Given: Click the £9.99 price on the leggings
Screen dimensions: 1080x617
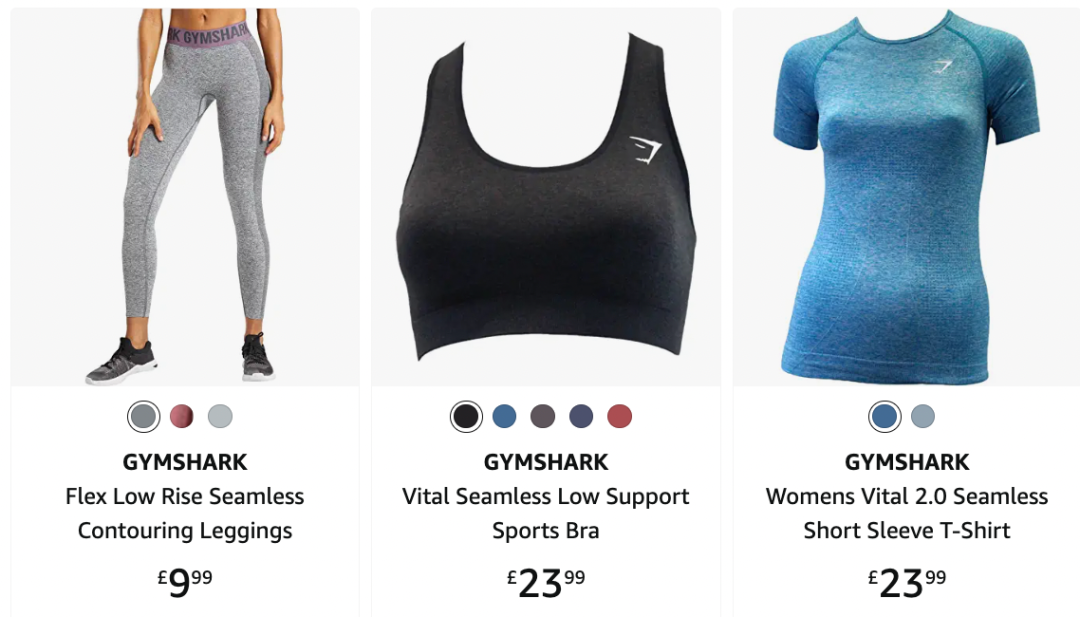Looking at the screenshot, I should click(x=185, y=583).
